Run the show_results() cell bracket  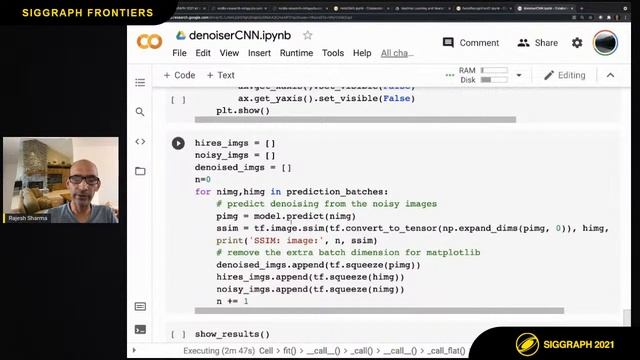178,334
